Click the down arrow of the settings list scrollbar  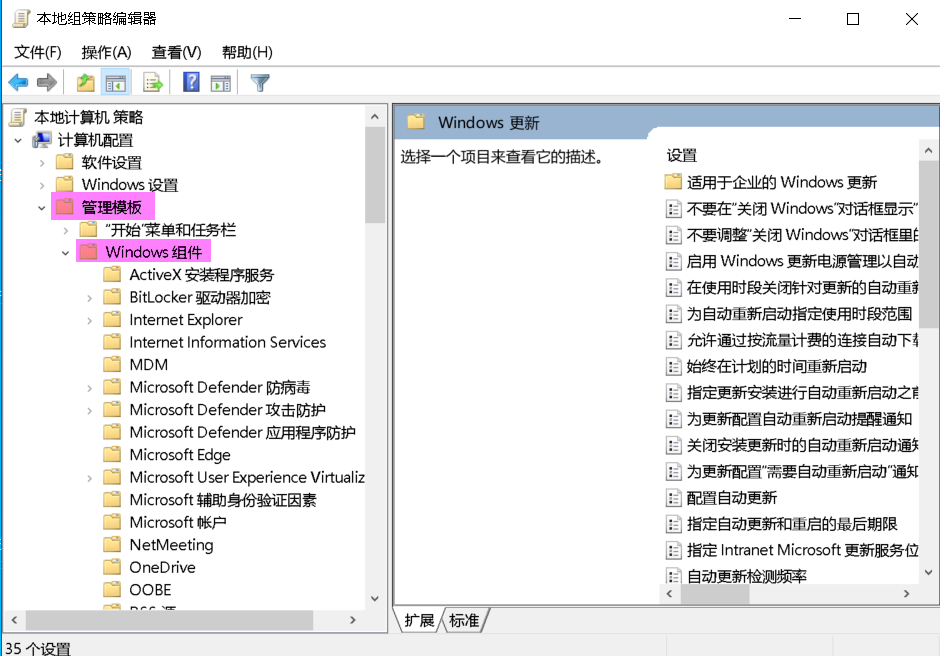click(x=929, y=573)
